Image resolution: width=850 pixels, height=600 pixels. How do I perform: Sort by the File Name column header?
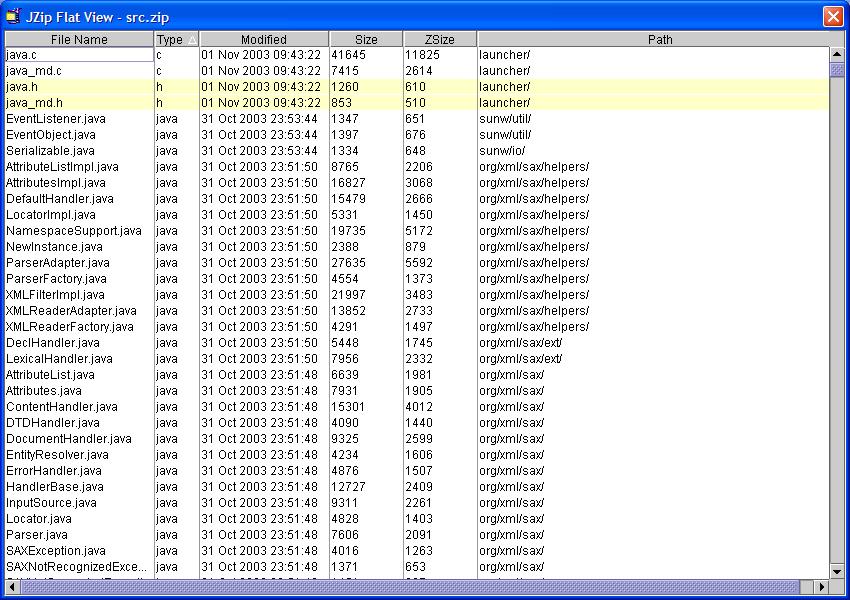tap(79, 40)
